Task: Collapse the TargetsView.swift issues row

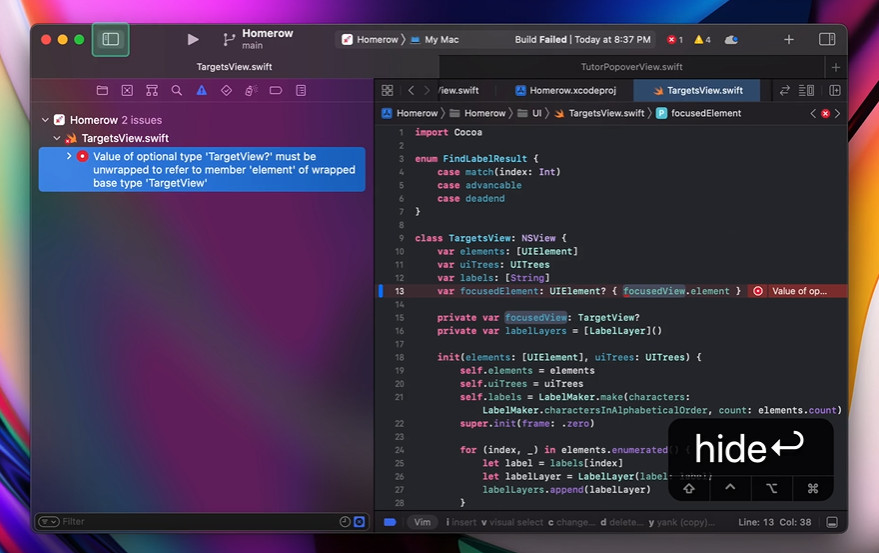Action: click(x=57, y=138)
